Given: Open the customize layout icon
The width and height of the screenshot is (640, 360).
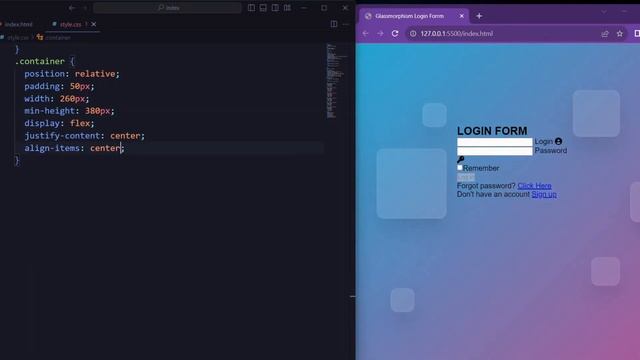Looking at the screenshot, I should (x=287, y=8).
